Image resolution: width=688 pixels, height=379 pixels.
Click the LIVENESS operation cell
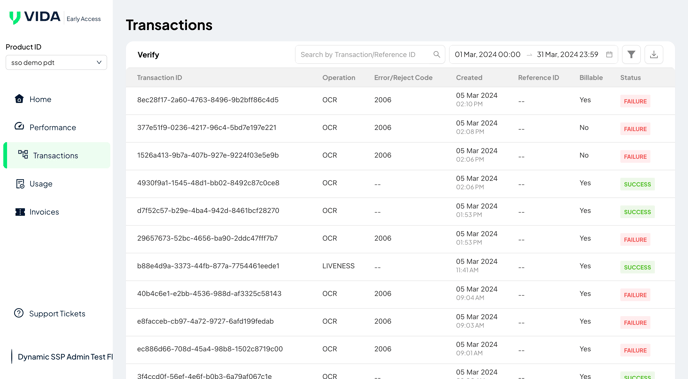click(x=338, y=266)
